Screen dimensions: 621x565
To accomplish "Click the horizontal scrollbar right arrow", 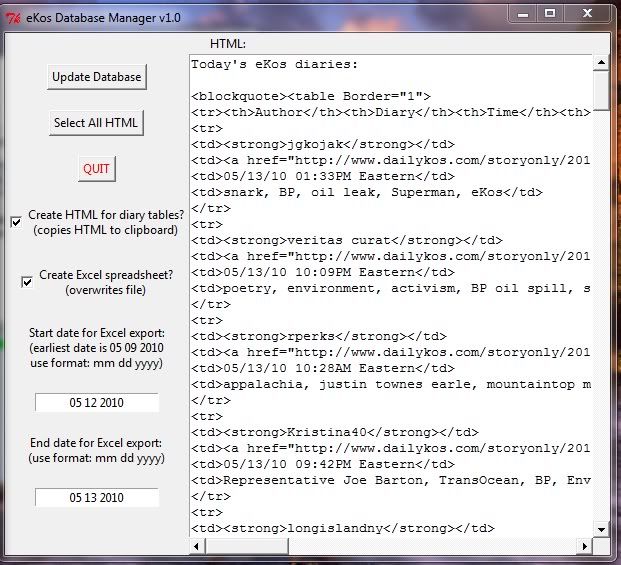I will pos(585,546).
